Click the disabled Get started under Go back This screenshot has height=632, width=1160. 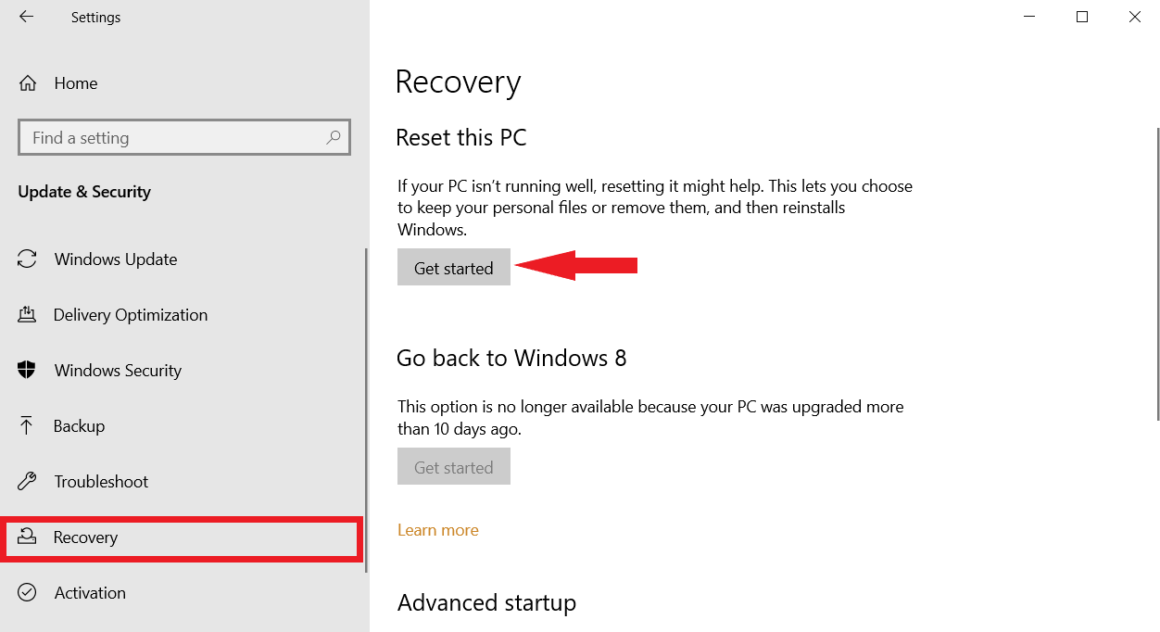453,466
